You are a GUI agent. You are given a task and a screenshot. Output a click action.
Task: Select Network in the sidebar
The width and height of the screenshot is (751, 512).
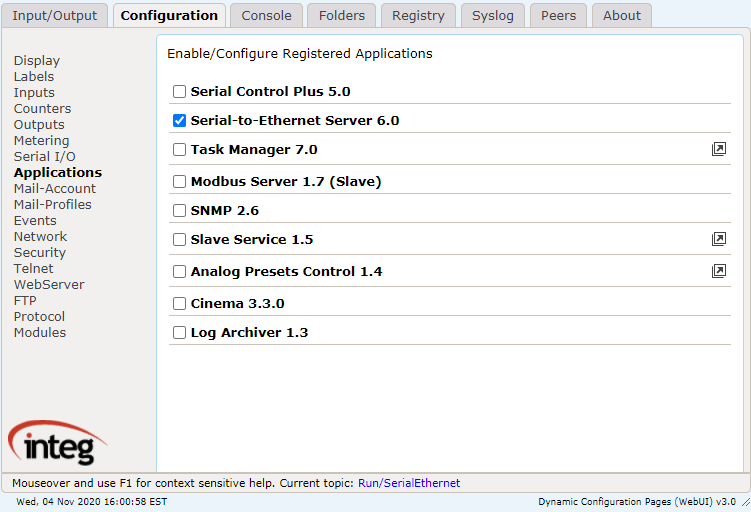(41, 236)
